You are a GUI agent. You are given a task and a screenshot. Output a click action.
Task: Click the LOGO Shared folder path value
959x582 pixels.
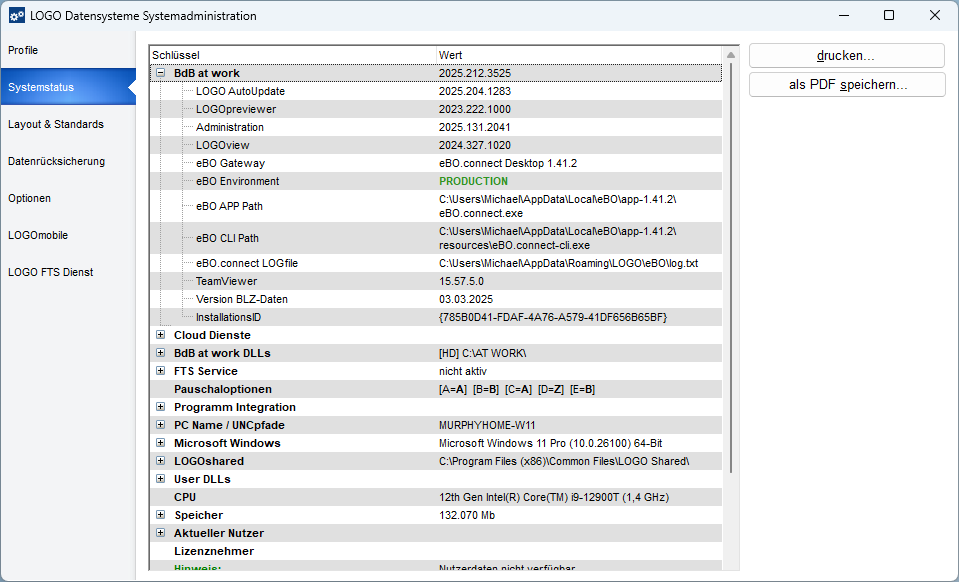pos(564,462)
